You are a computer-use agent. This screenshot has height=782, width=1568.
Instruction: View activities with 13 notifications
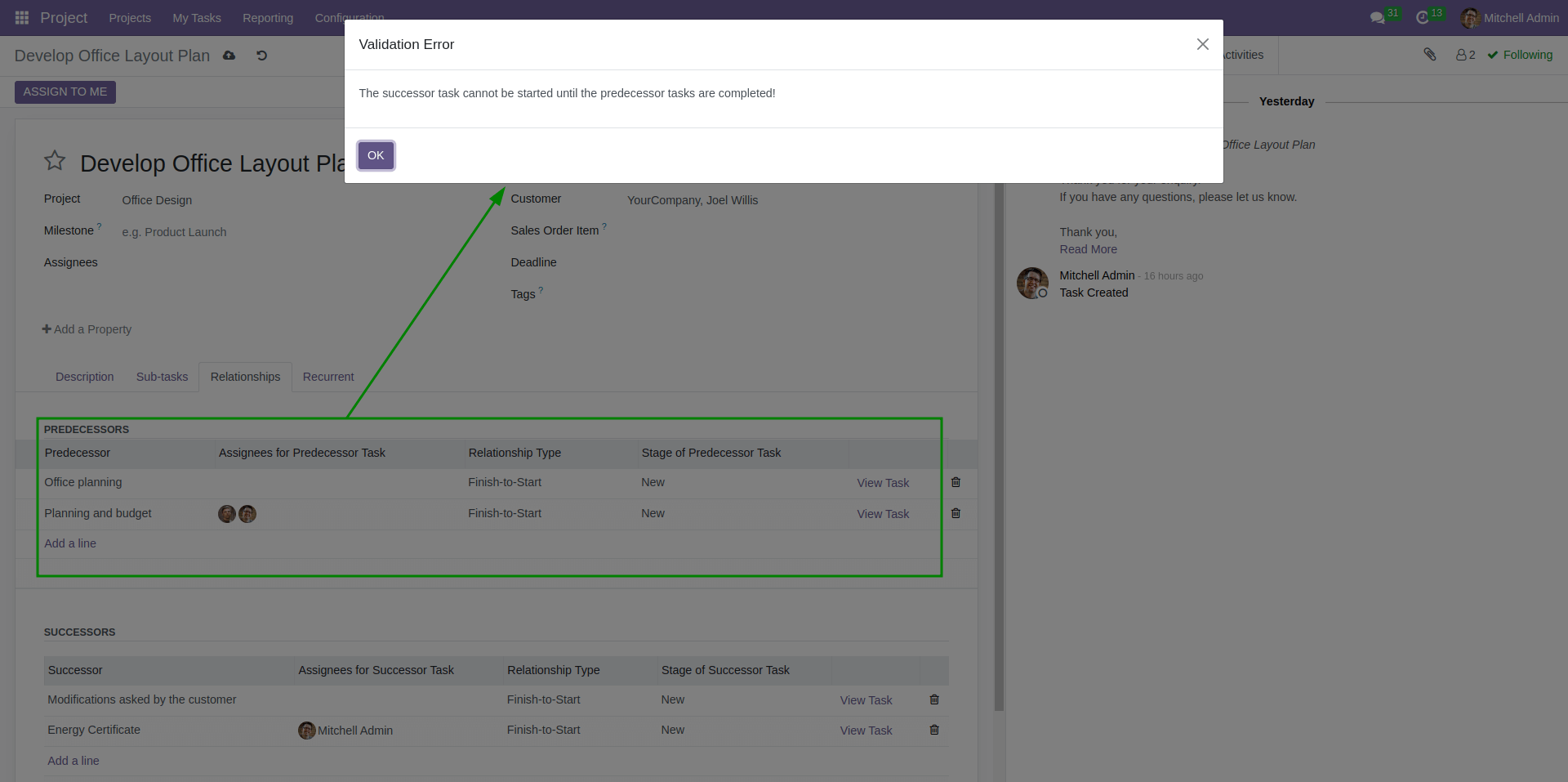pos(1424,17)
